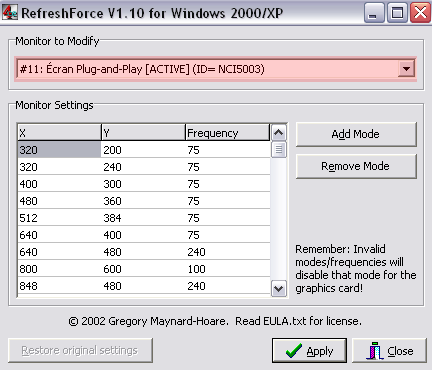Click the X column header
Image resolution: width=432 pixels, height=370 pixels.
59,133
